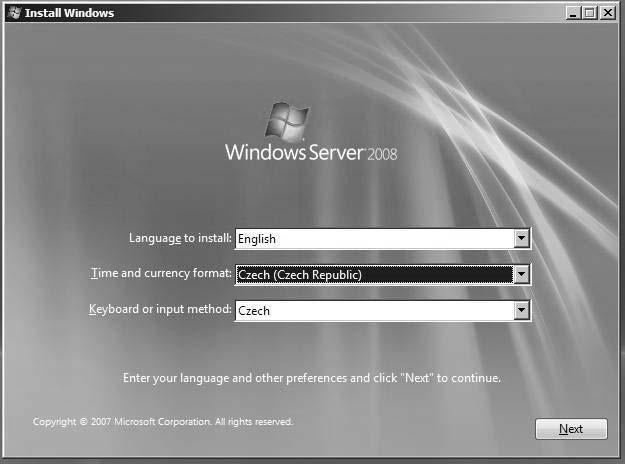Maximize the Install Windows window

point(590,13)
